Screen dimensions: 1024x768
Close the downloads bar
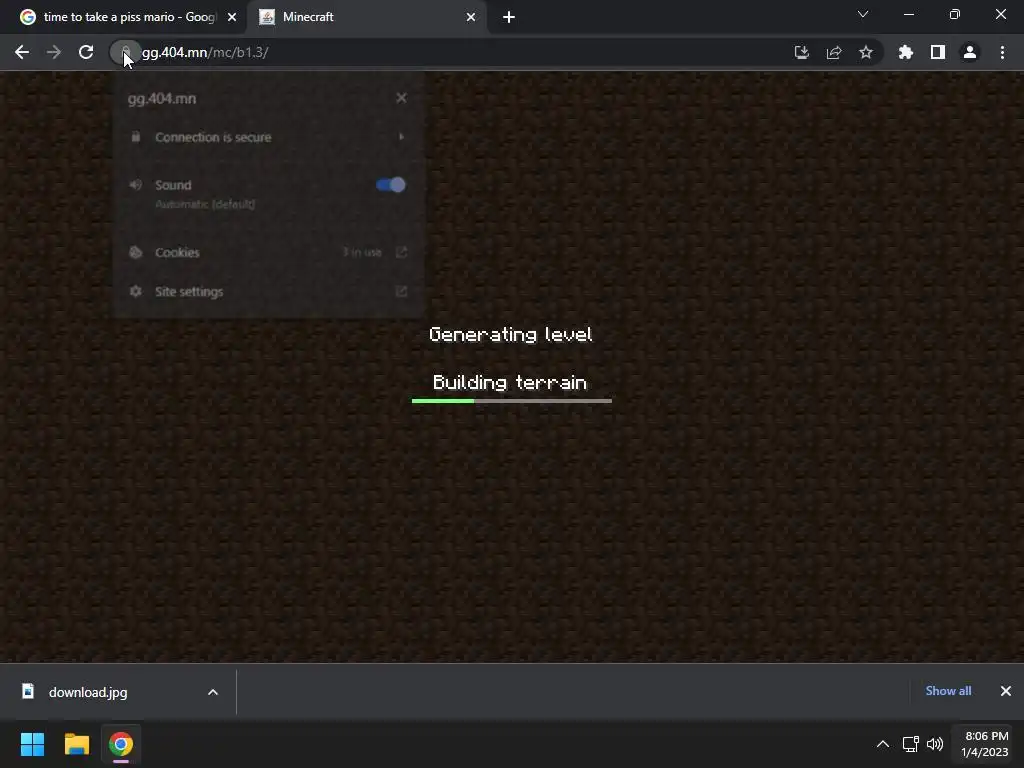[x=1006, y=691]
